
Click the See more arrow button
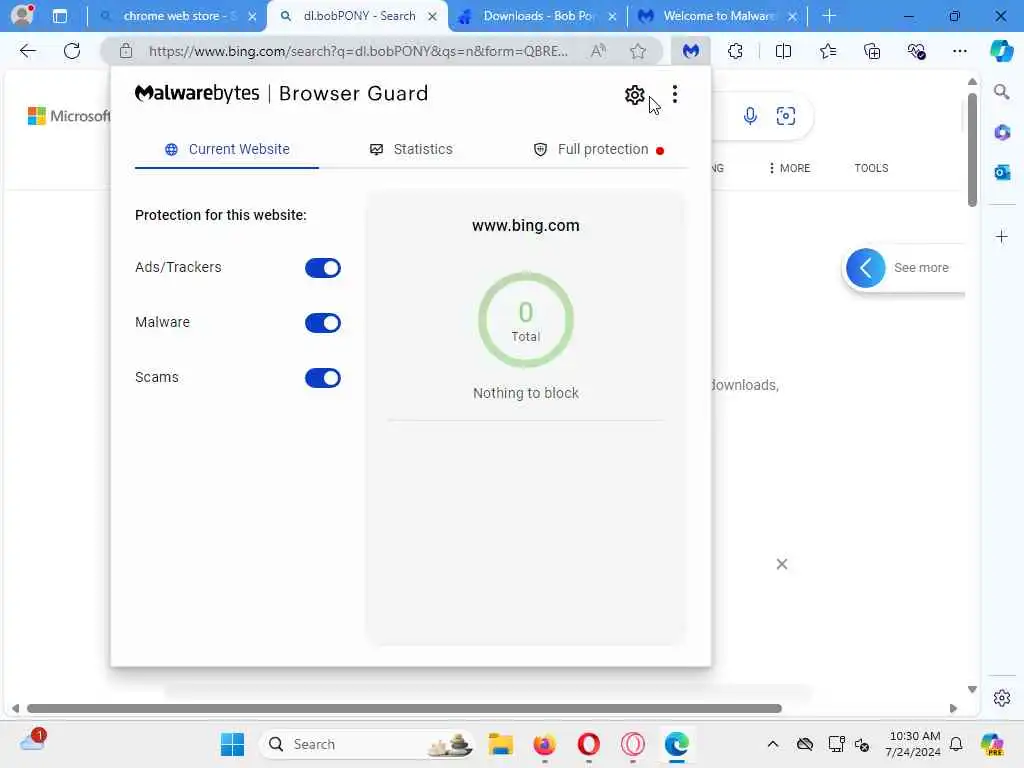tap(865, 268)
